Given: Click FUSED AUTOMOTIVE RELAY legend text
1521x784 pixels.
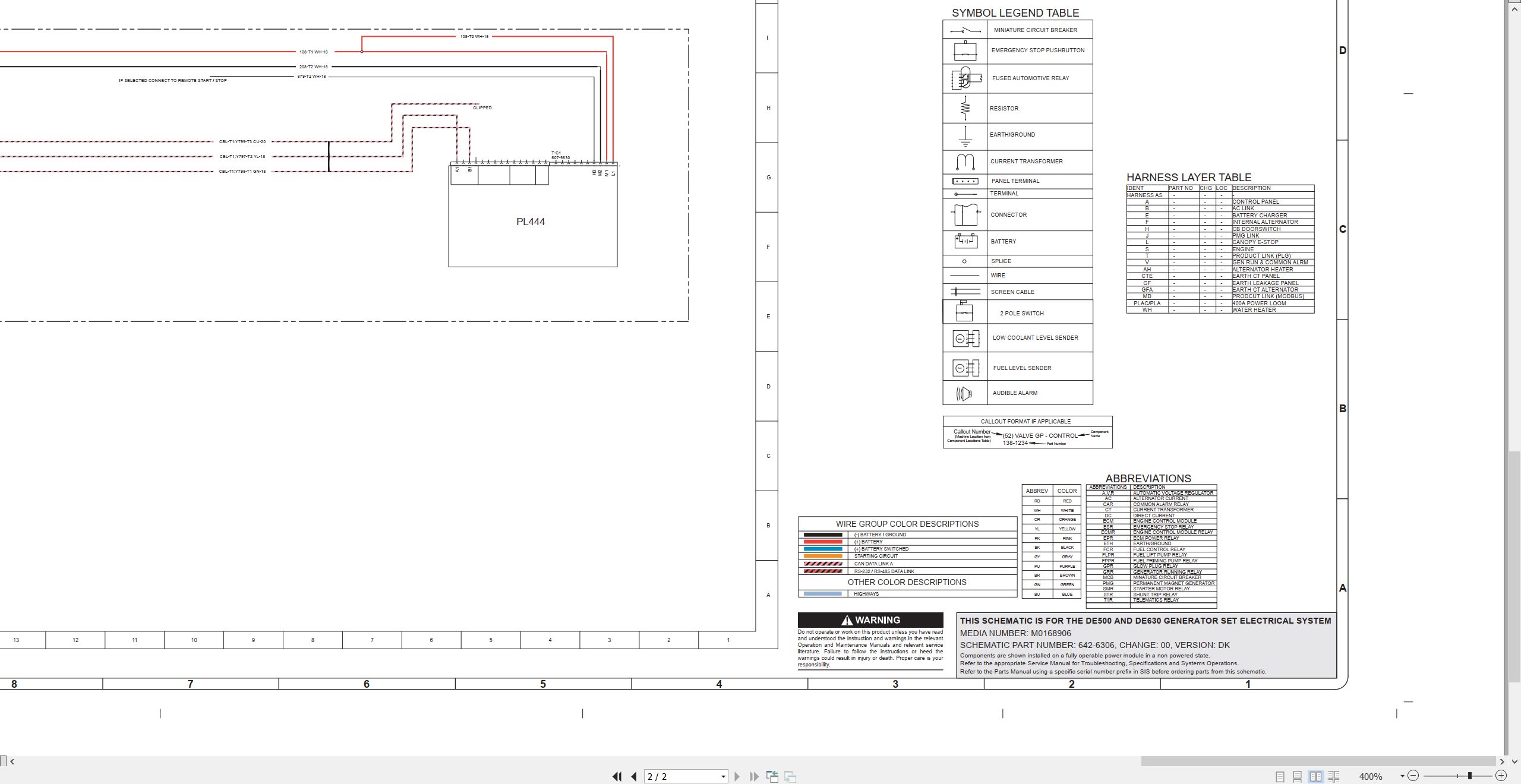Looking at the screenshot, I should click(x=1030, y=78).
